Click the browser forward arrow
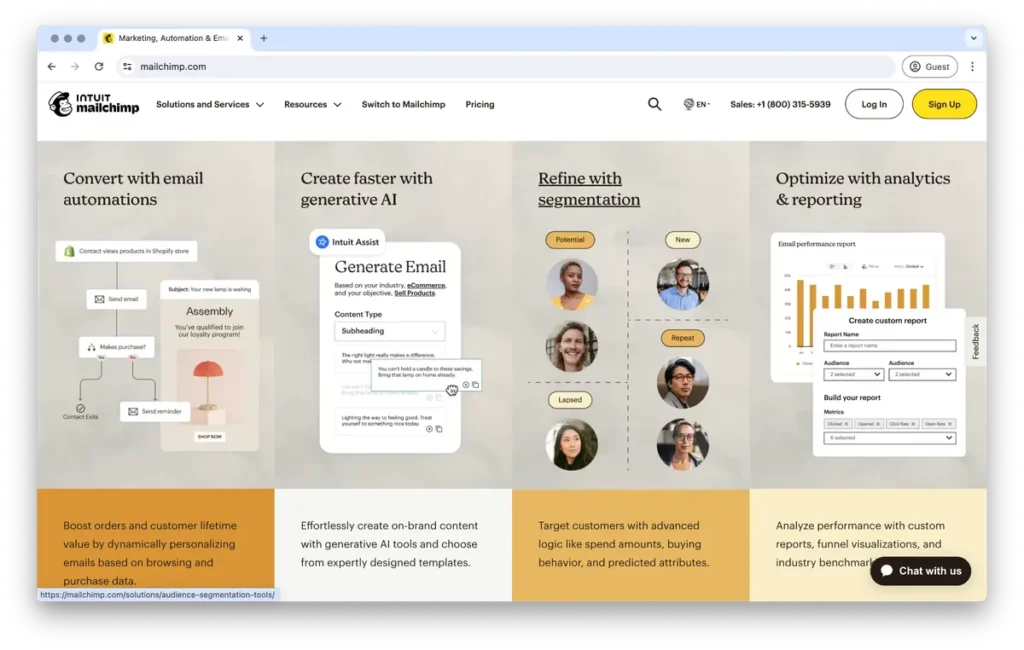This screenshot has width=1024, height=650. pos(75,67)
